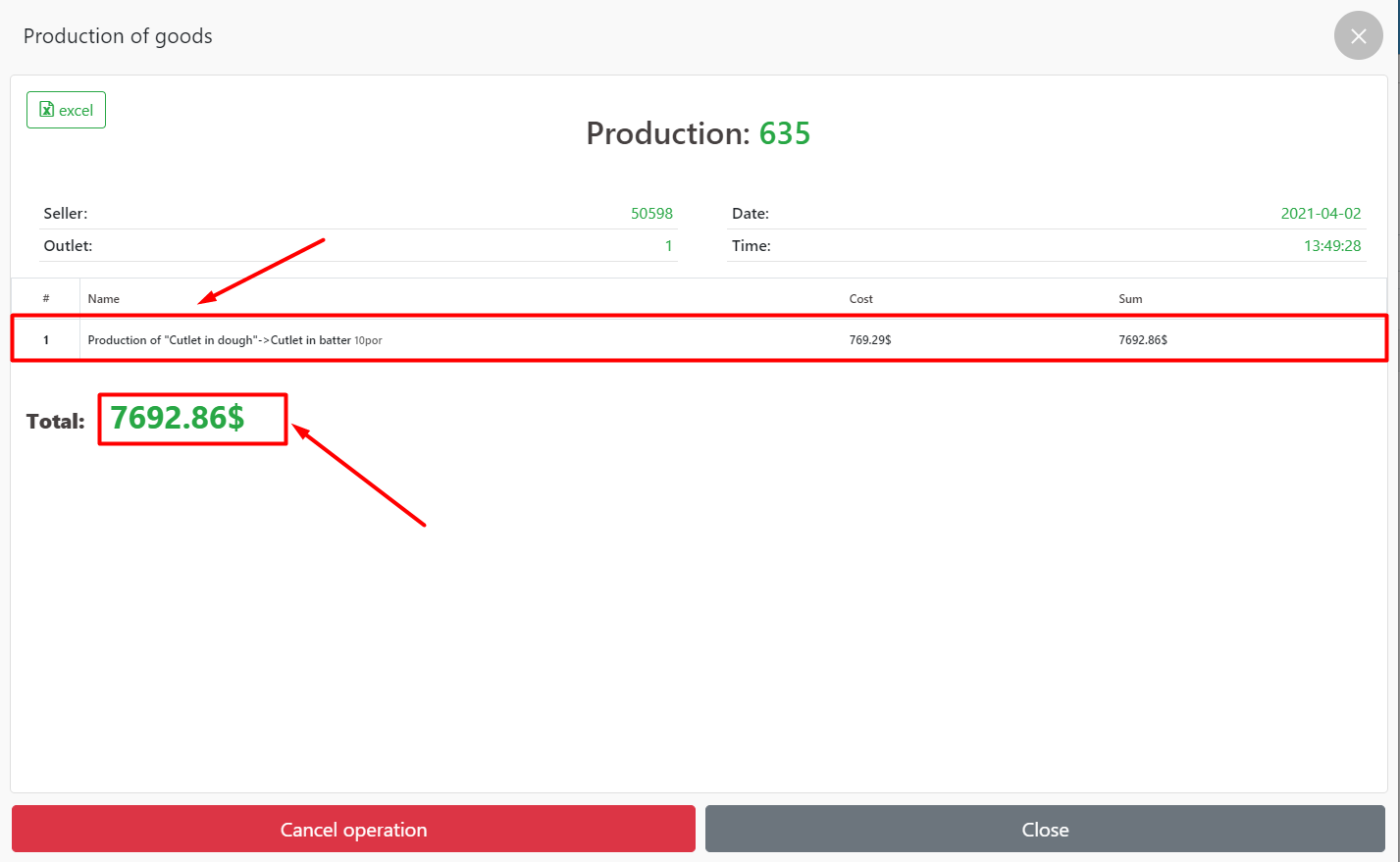Select the seller ID 50598
Image resolution: width=1400 pixels, height=862 pixels.
pyautogui.click(x=651, y=214)
